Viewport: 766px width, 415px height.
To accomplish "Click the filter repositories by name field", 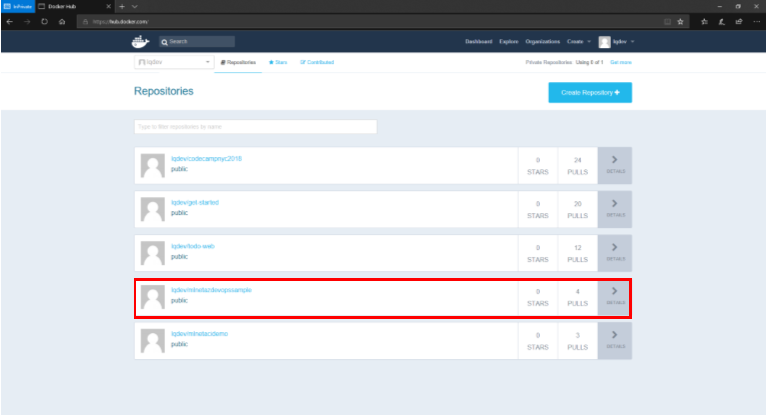I will [x=255, y=126].
